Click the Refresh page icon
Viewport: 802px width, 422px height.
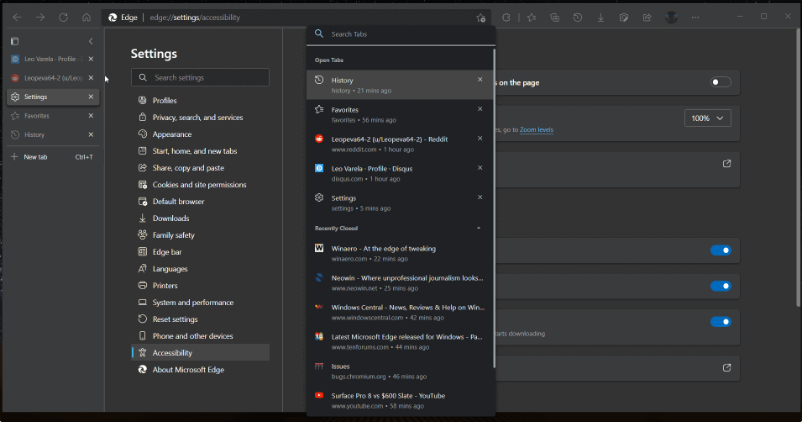(63, 17)
